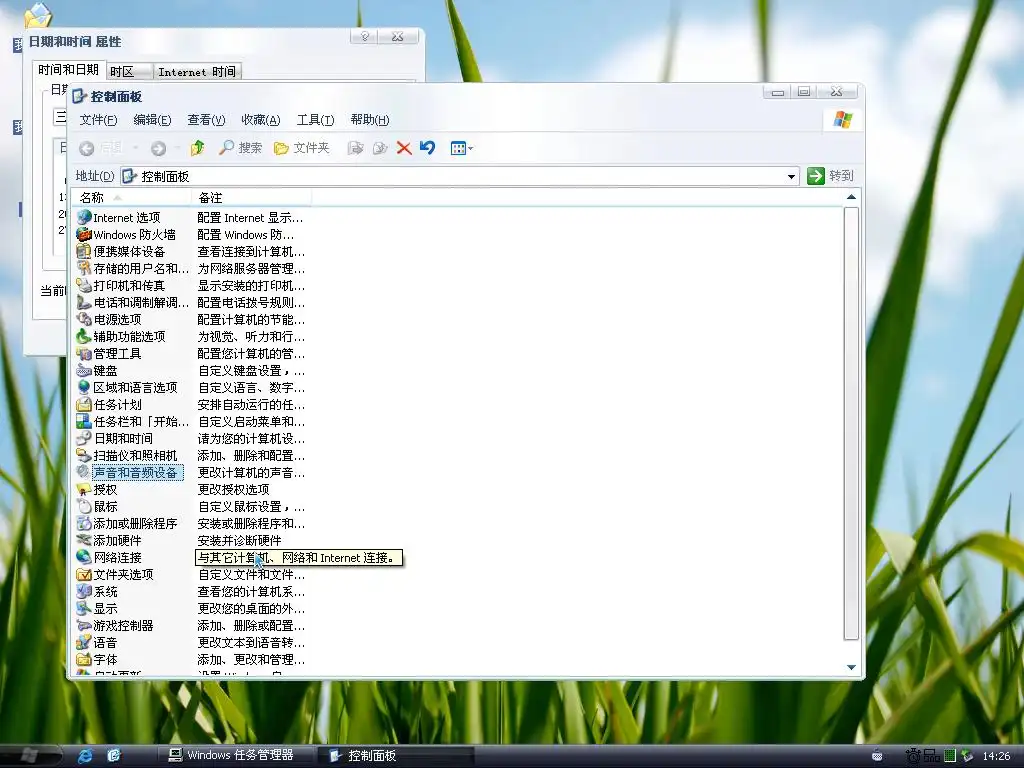The height and width of the screenshot is (768, 1024).
Task: Click the 控制面板 taskbar button
Action: click(x=396, y=755)
